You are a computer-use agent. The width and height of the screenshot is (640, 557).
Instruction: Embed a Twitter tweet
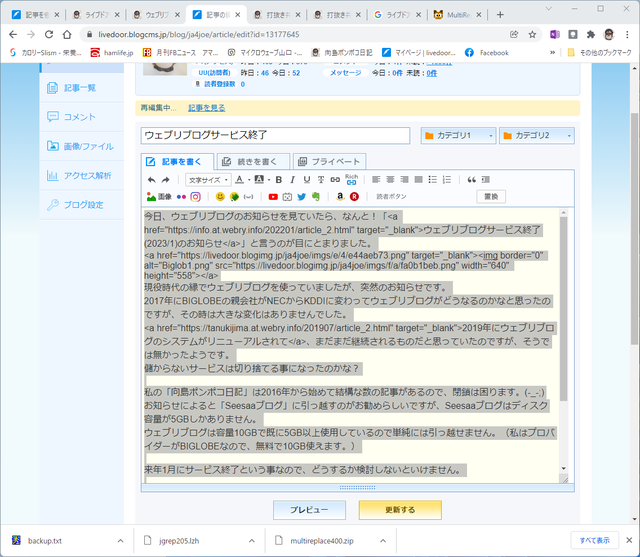pos(302,197)
